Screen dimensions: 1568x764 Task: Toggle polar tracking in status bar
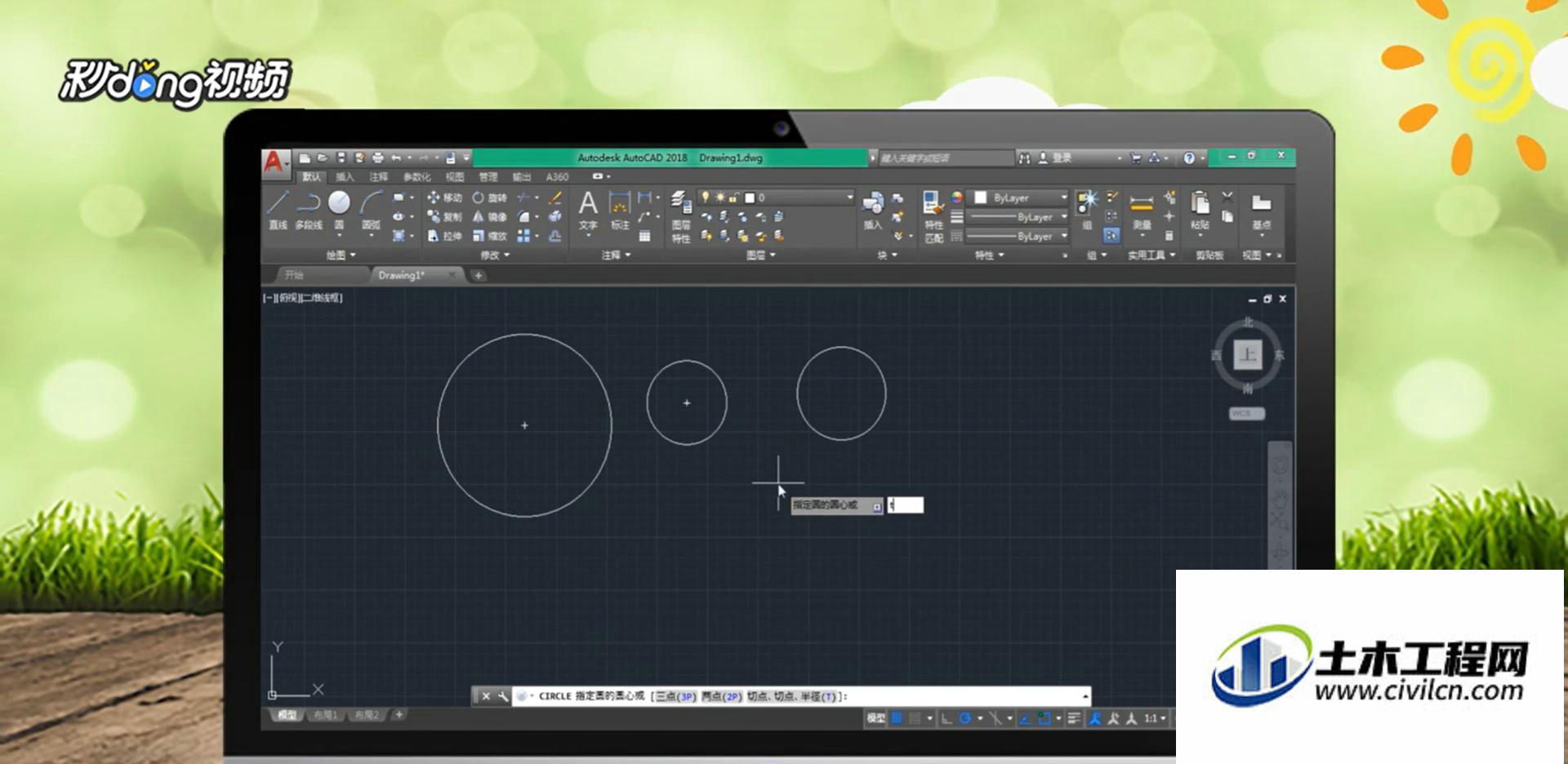click(965, 718)
